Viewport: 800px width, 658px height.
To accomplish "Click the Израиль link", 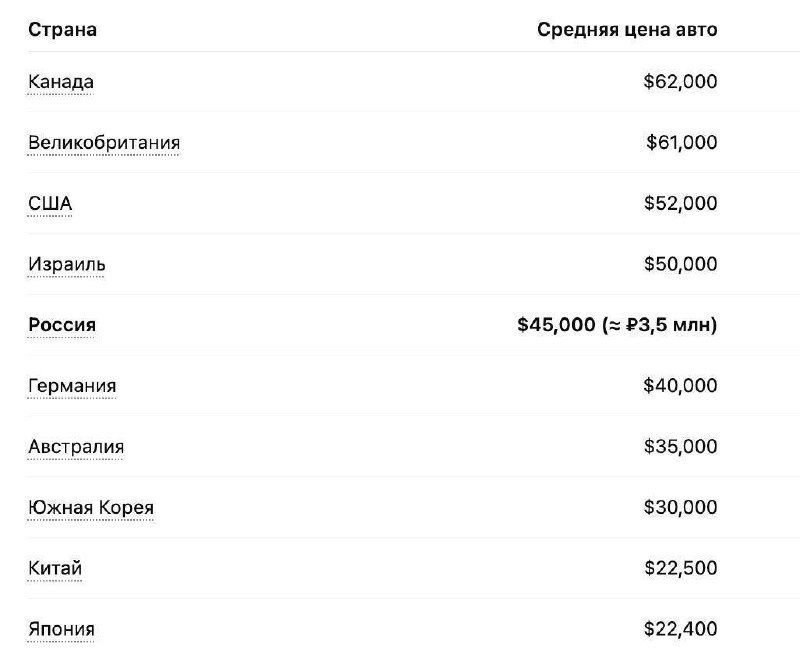I will pyautogui.click(x=67, y=265).
